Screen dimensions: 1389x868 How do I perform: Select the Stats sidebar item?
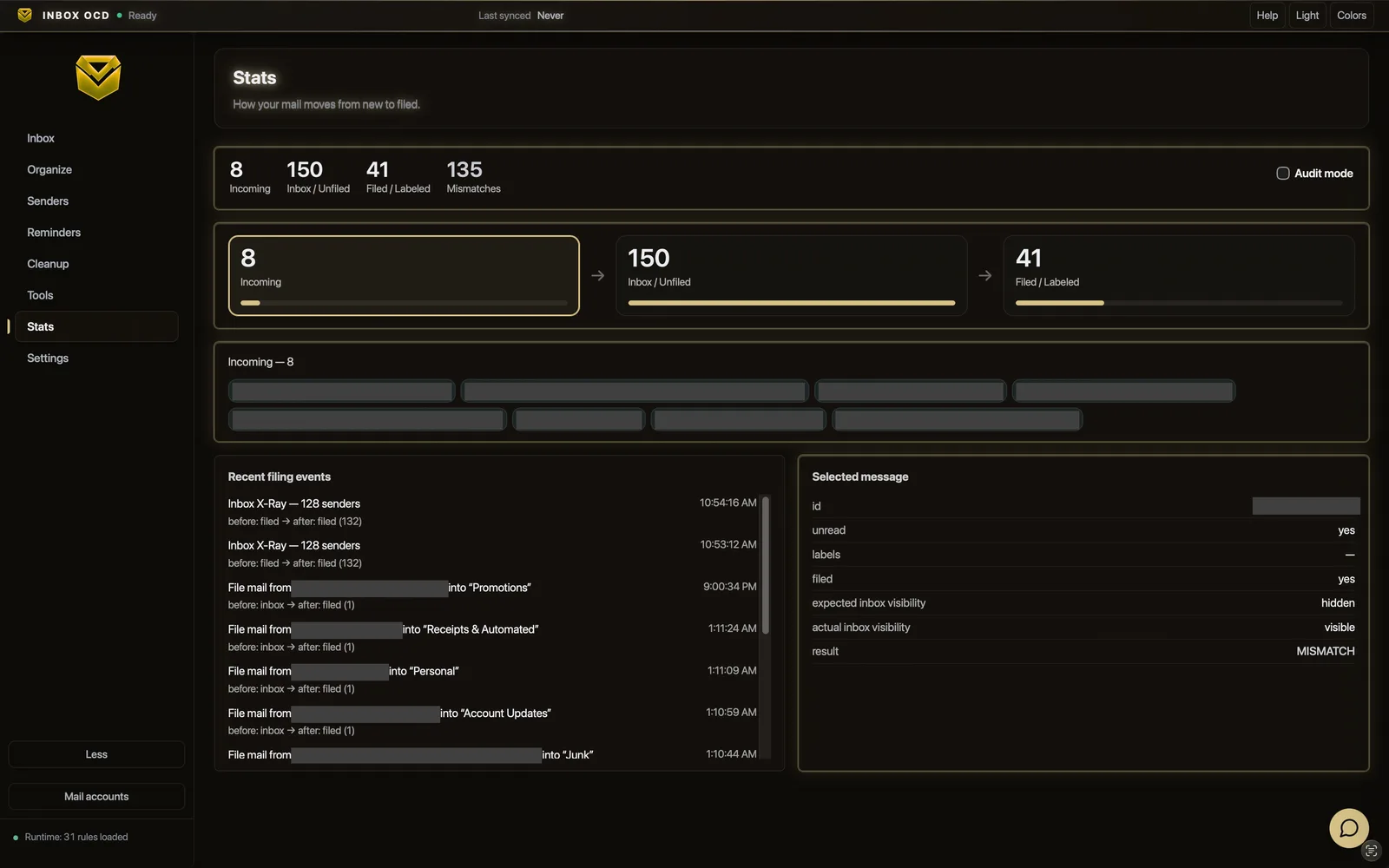(96, 326)
